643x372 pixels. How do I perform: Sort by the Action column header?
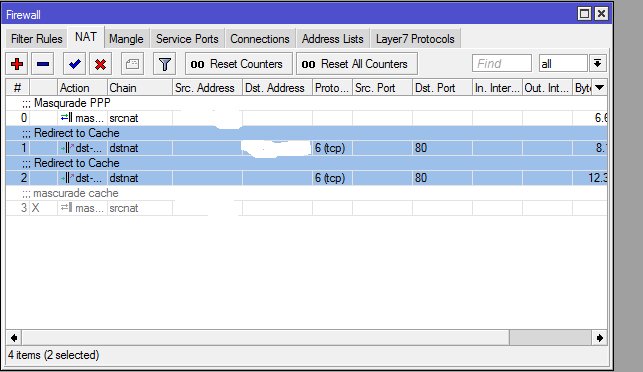click(x=82, y=88)
